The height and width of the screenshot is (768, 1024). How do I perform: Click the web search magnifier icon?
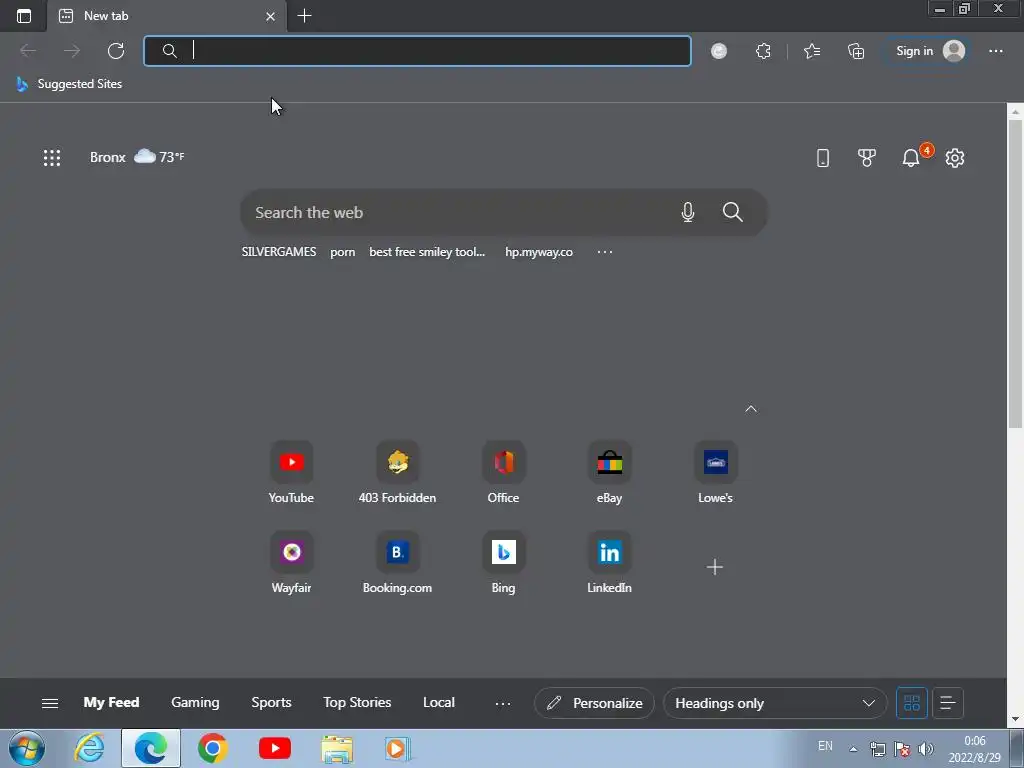732,212
